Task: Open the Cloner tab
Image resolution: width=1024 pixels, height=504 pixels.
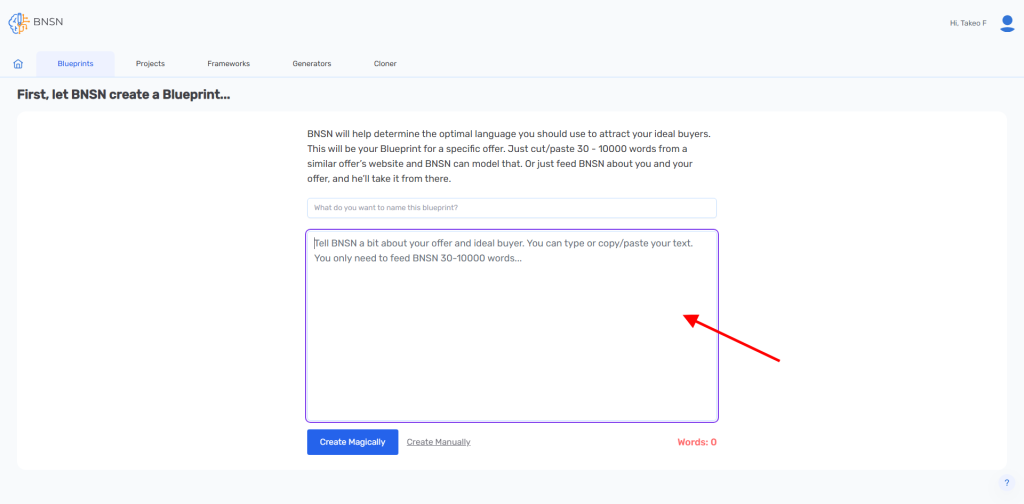Action: [x=385, y=64]
